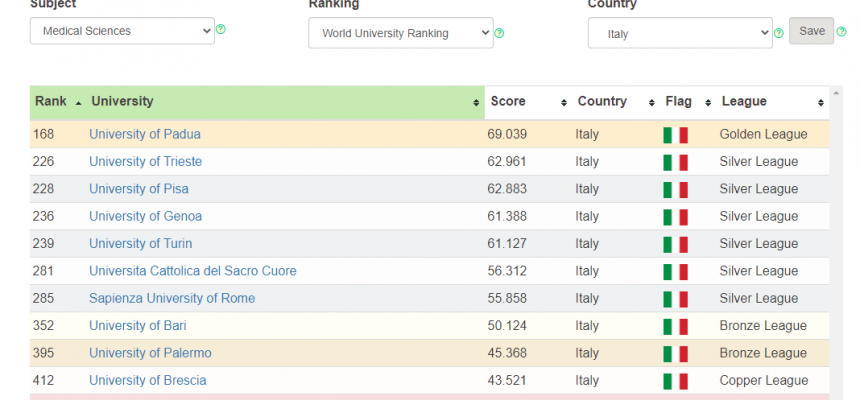Sort table by Flag column
Viewport: 860px width, 400px height.
click(688, 102)
